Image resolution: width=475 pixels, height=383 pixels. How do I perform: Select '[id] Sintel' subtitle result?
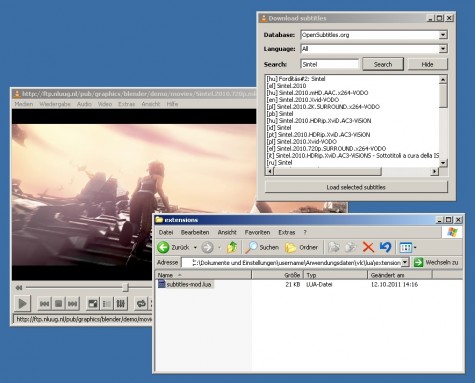click(x=279, y=128)
